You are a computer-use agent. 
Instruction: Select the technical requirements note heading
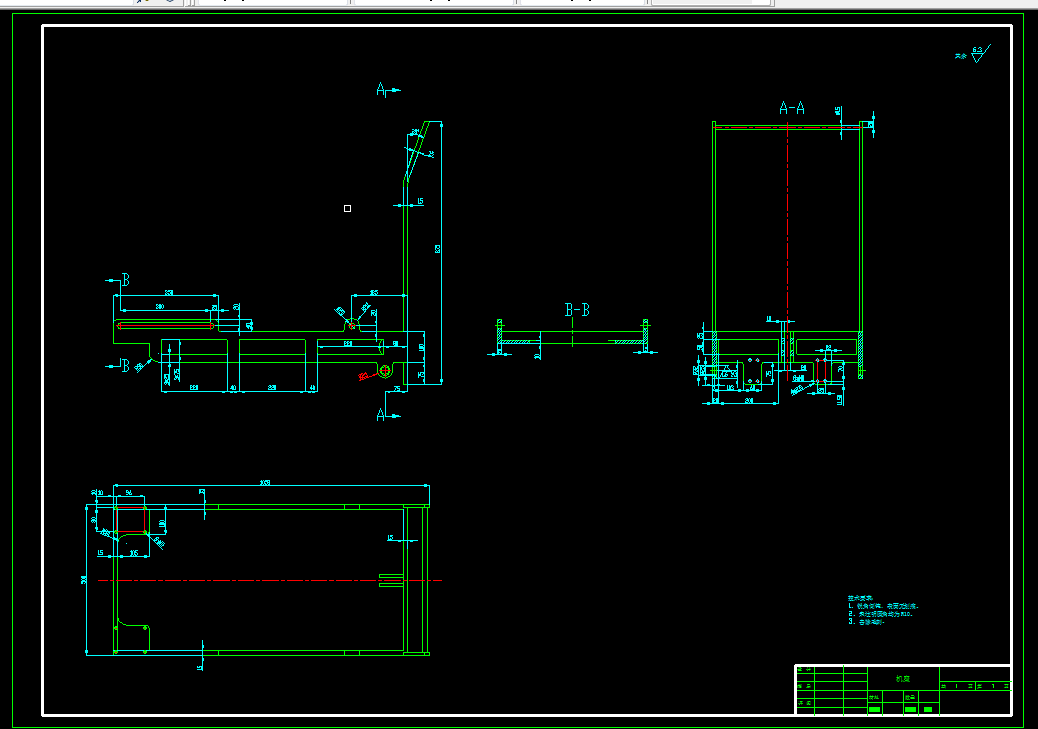[860, 598]
